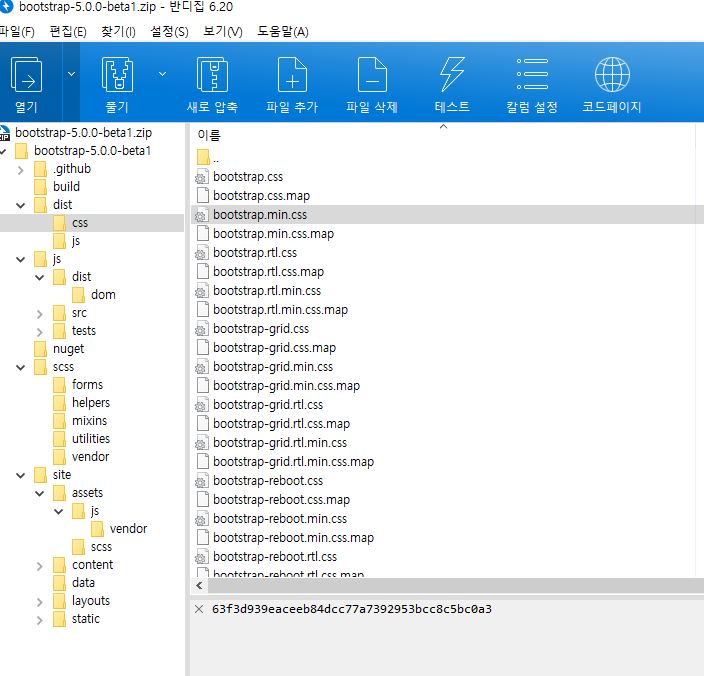
Task: Select the utilities folder in tree
Action: point(91,439)
